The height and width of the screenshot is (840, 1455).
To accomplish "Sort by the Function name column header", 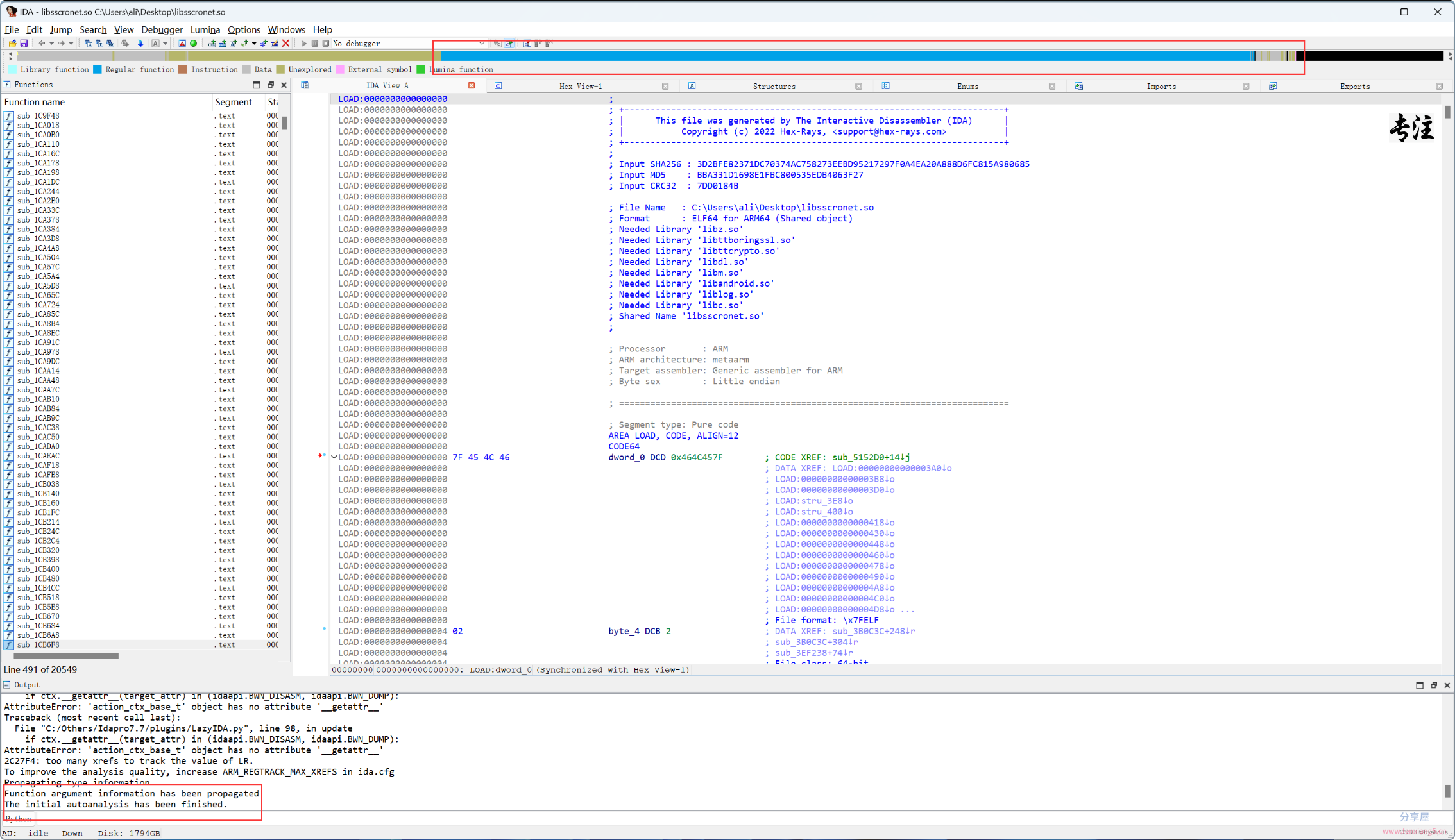I will coord(107,102).
